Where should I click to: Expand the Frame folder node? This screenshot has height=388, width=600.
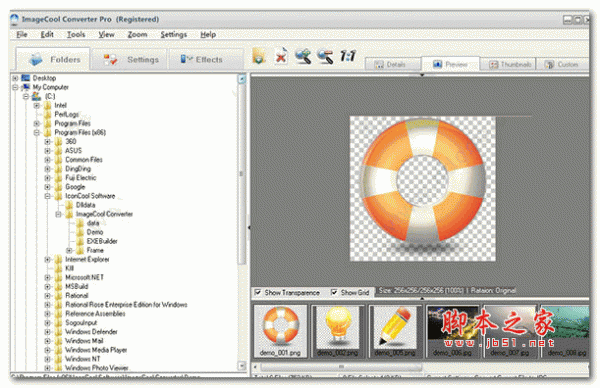(x=69, y=251)
